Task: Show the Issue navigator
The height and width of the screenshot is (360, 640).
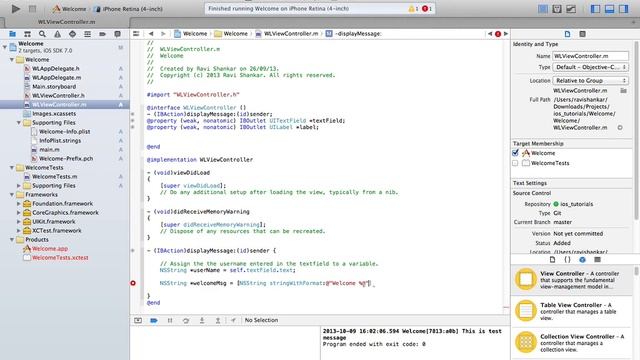Action: pos(57,34)
